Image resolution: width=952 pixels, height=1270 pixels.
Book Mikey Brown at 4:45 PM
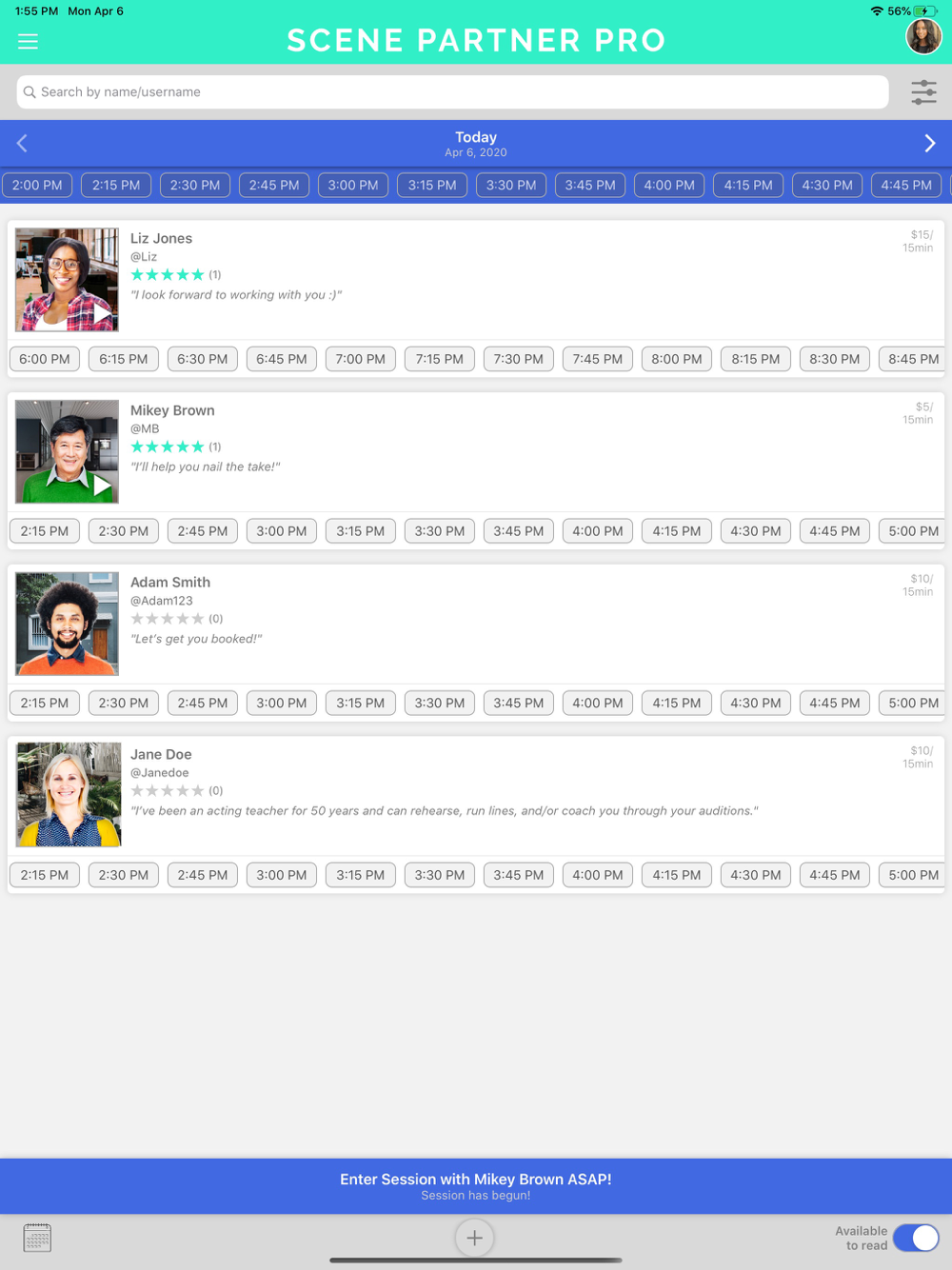835,531
